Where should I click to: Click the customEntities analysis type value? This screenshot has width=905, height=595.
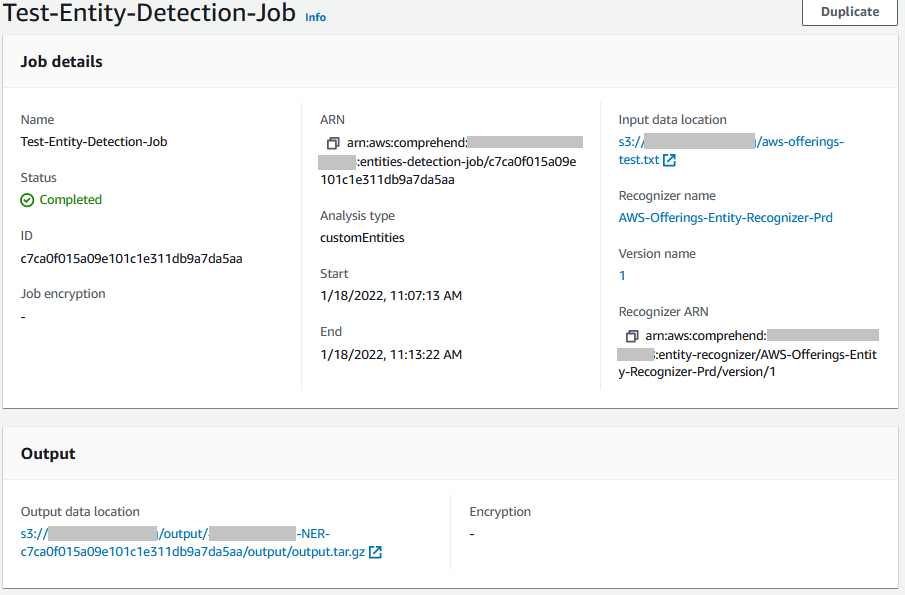coord(362,237)
